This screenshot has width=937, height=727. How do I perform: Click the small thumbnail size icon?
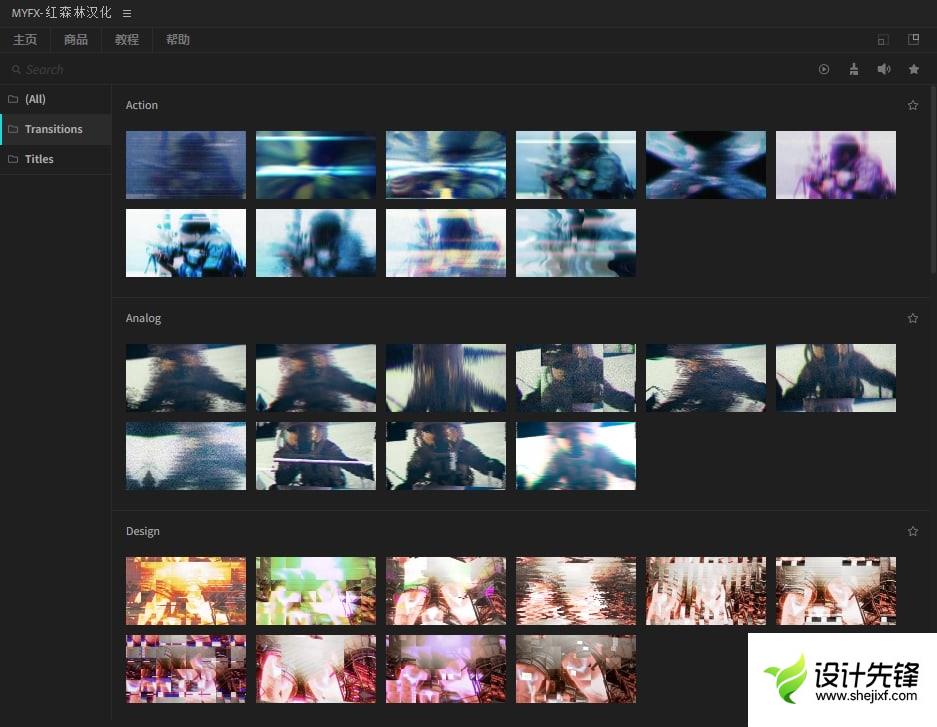882,40
